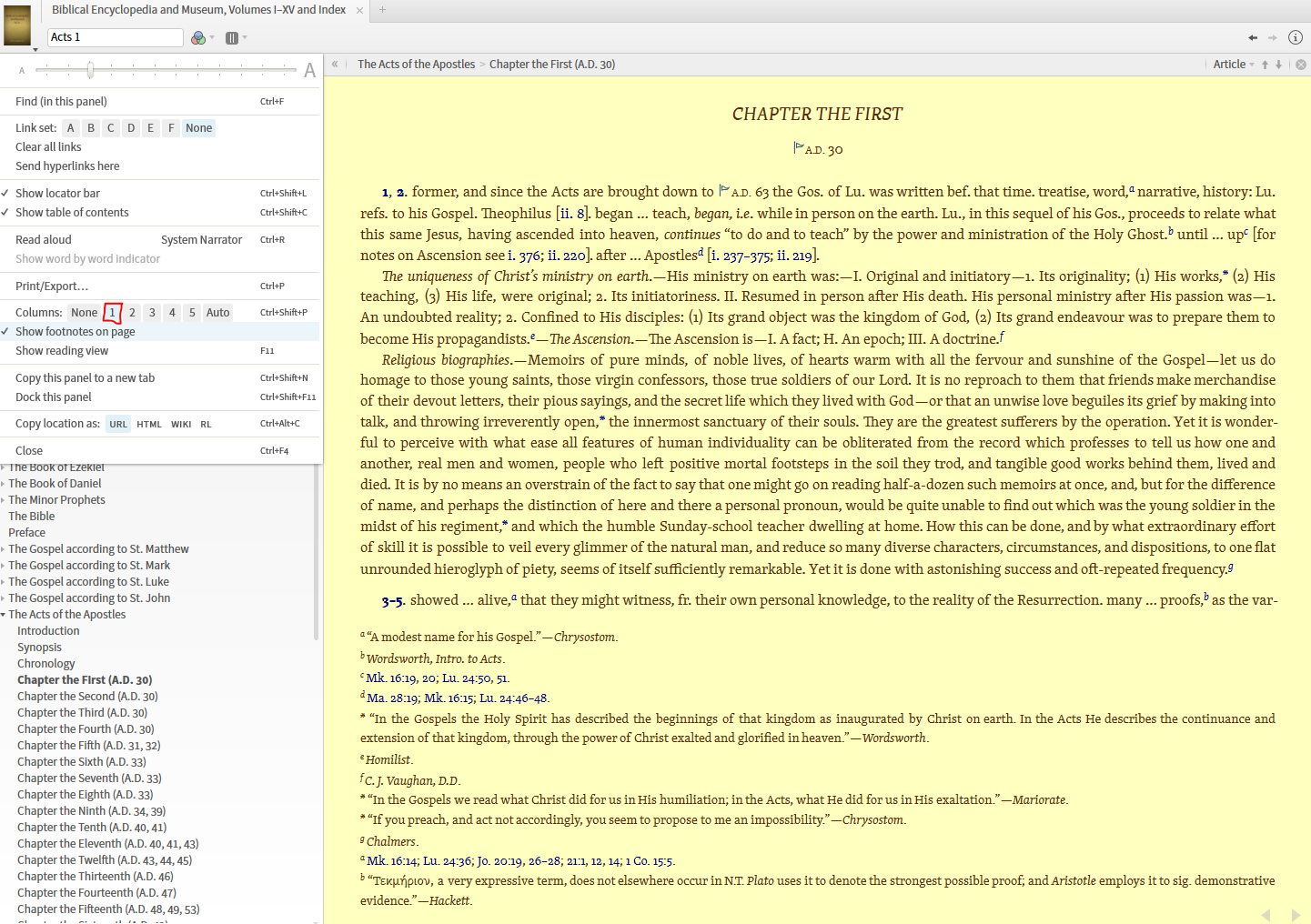Set columns to Auto
1311x924 pixels.
(x=217, y=313)
